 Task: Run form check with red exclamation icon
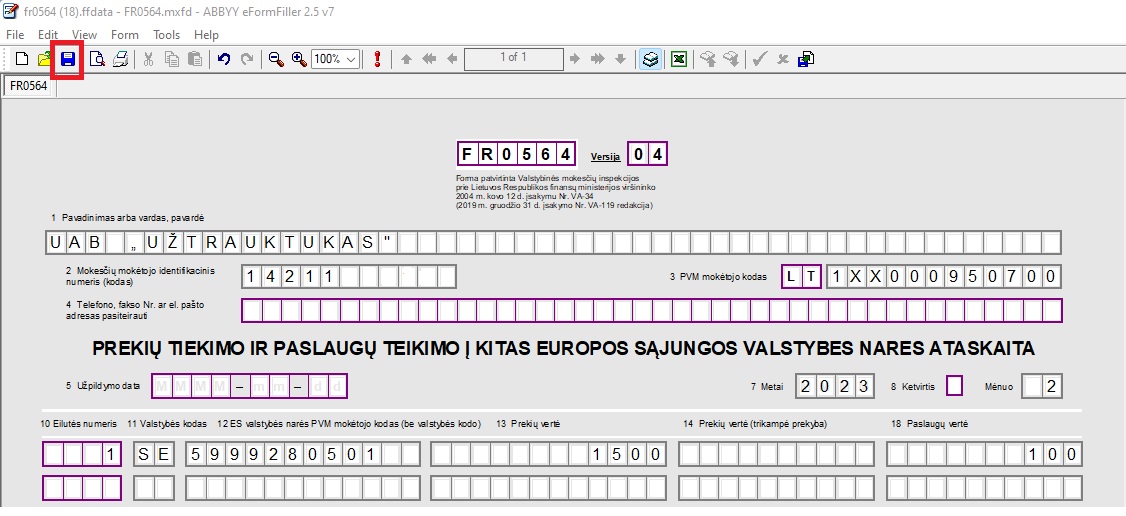pyautogui.click(x=378, y=60)
